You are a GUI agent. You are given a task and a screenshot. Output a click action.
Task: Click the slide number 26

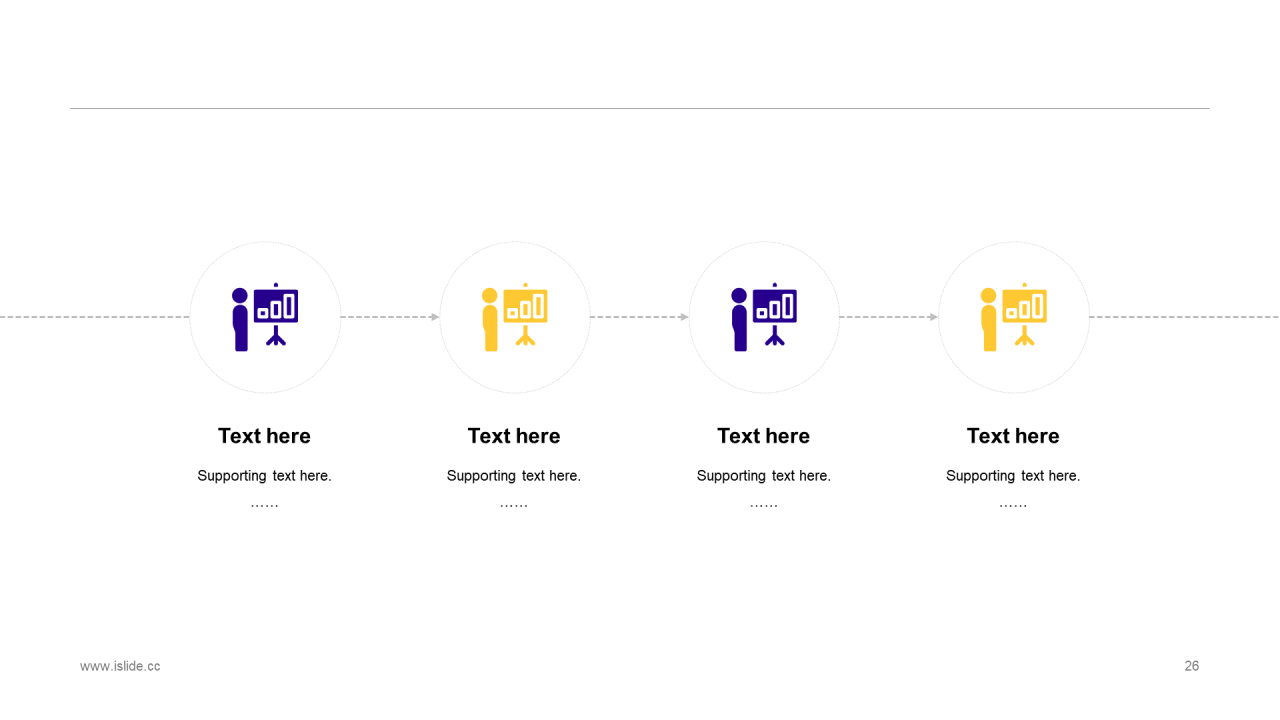(1192, 666)
